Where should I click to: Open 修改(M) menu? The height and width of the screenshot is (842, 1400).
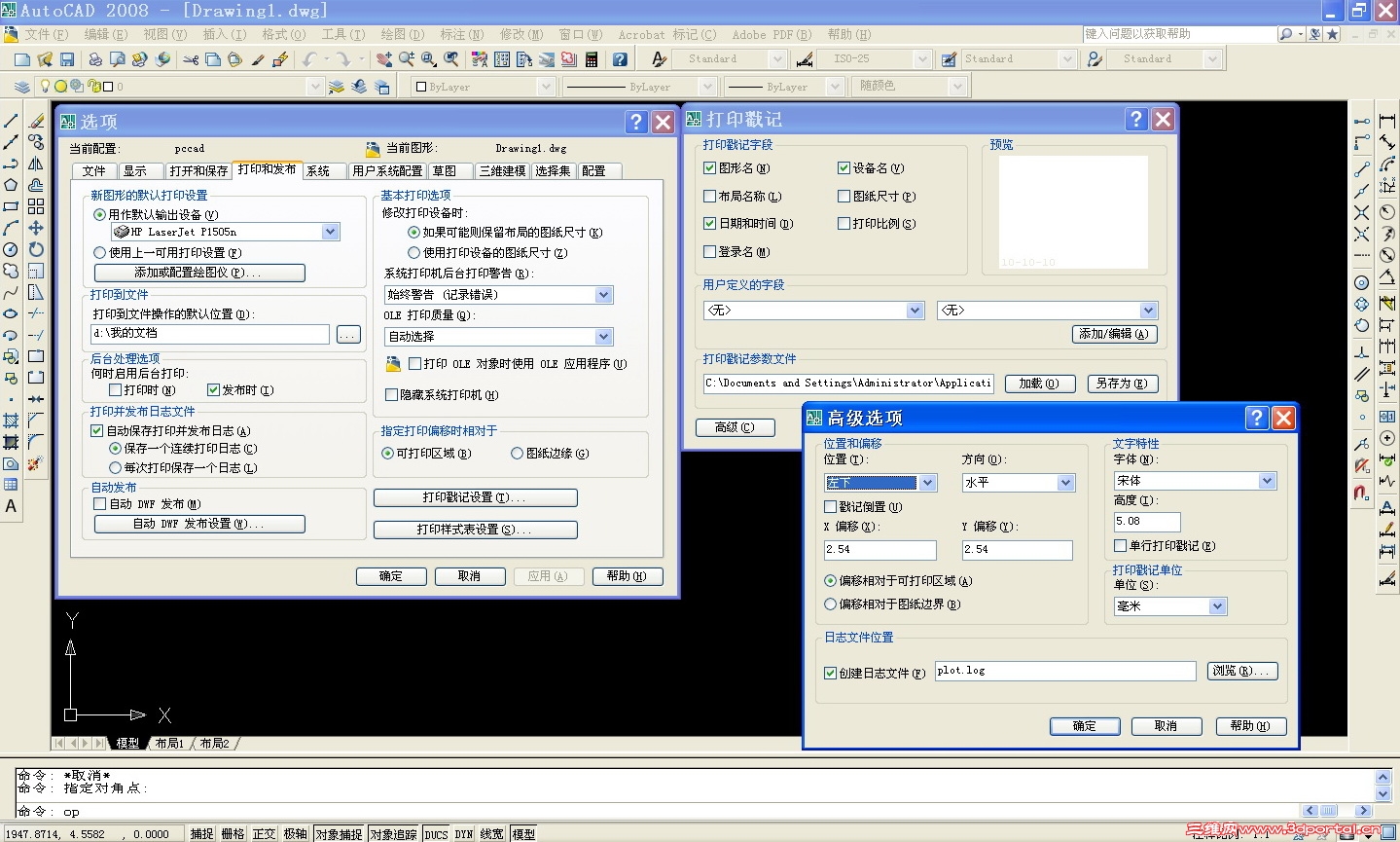[x=521, y=35]
